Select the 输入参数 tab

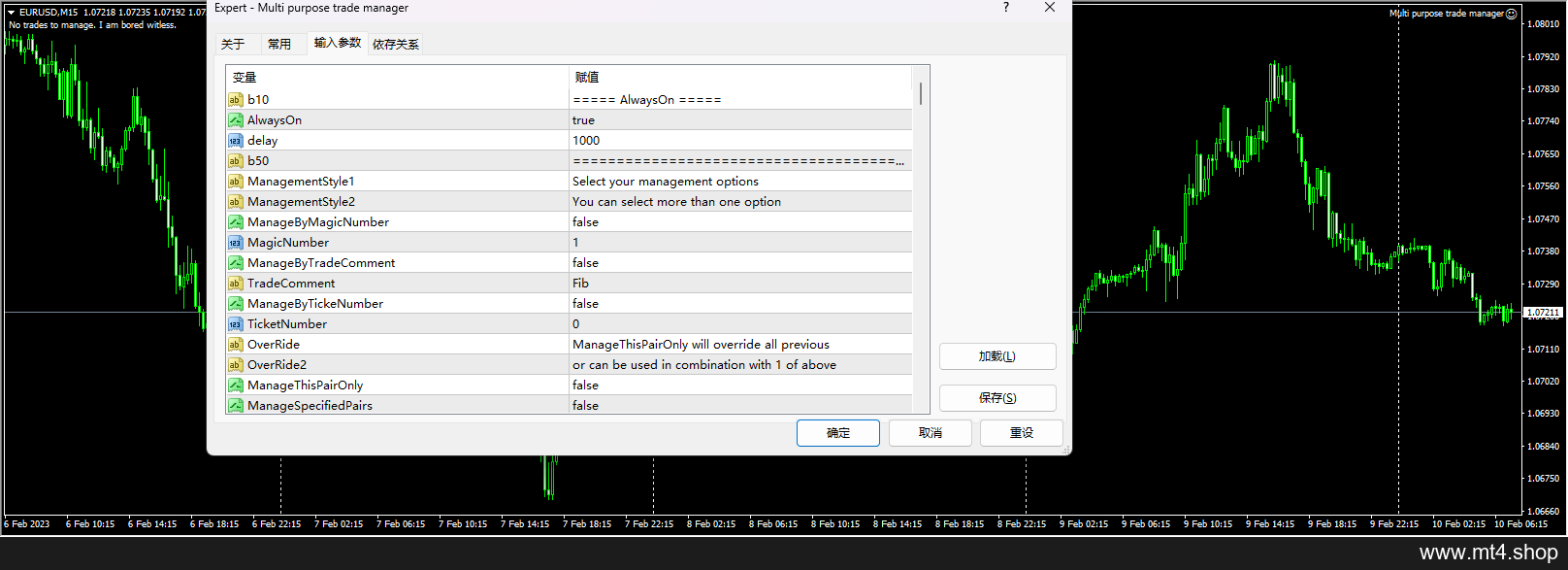(x=338, y=43)
